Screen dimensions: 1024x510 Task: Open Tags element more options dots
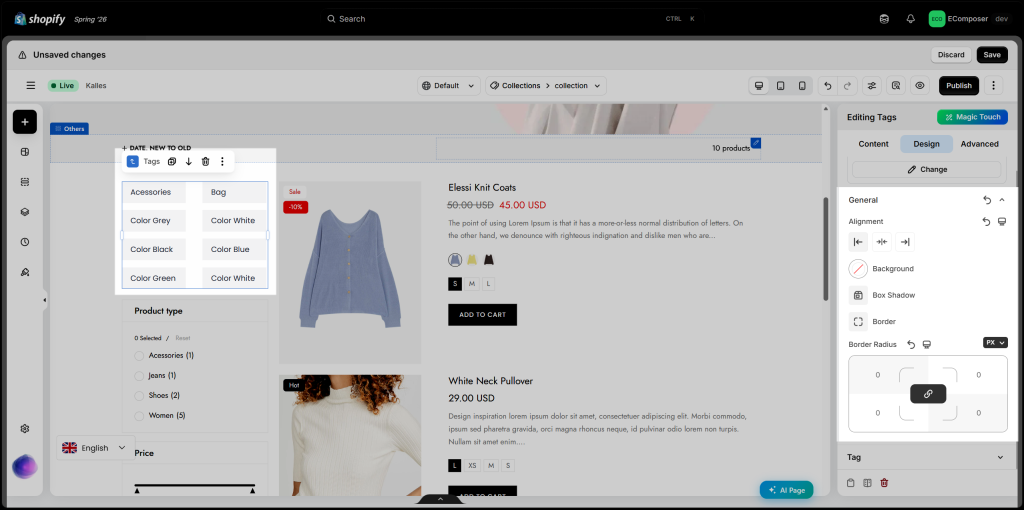[x=222, y=161]
